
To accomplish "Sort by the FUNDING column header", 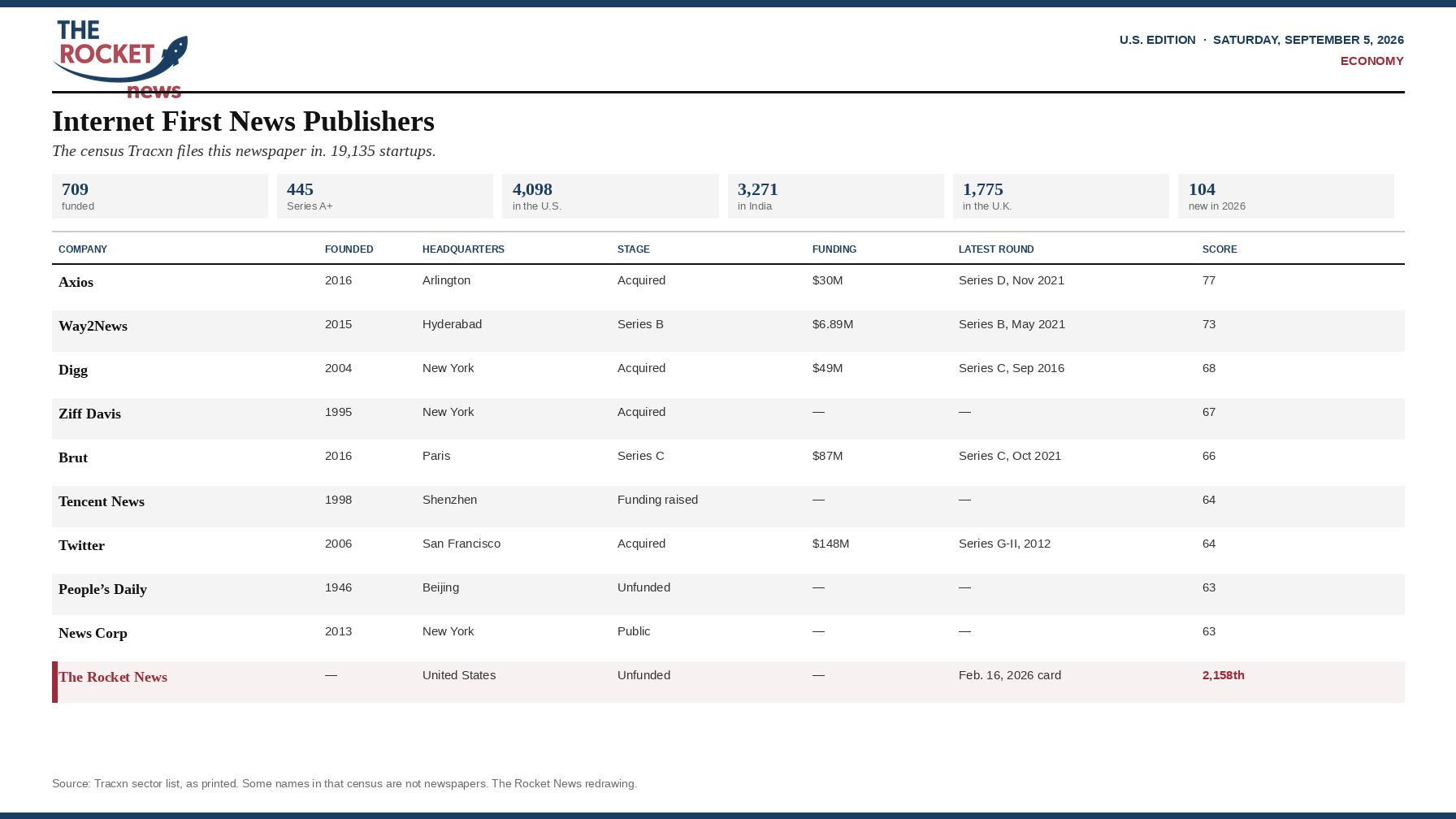I will tap(834, 249).
